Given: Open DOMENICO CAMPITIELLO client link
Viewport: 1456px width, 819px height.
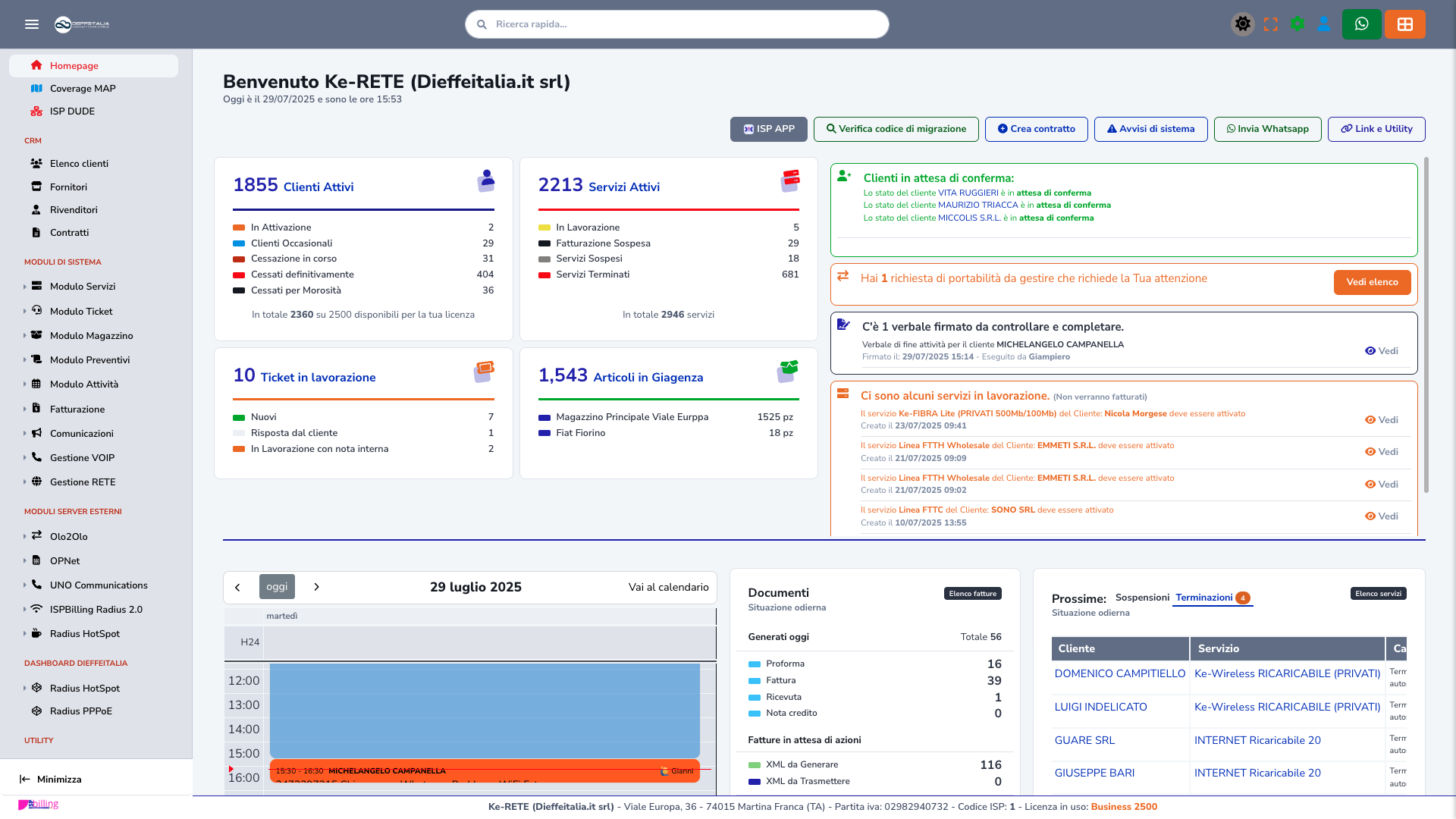Looking at the screenshot, I should click(x=1119, y=673).
